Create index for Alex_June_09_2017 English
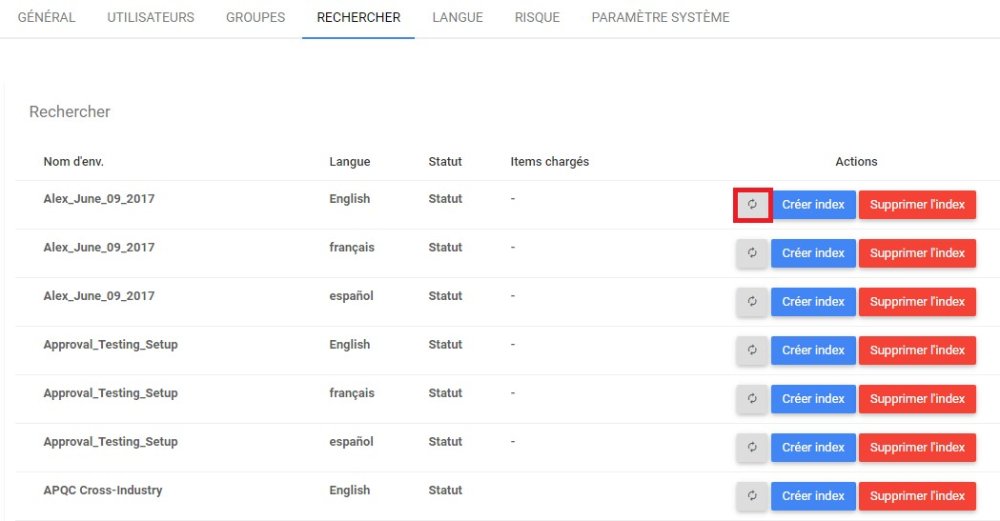The image size is (1000, 521). (813, 205)
